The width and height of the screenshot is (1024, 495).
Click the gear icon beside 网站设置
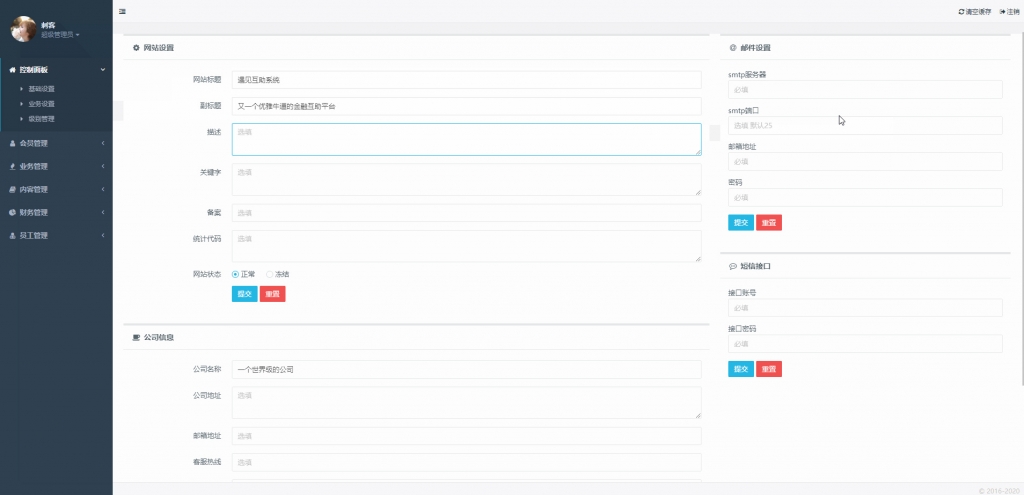pyautogui.click(x=136, y=47)
